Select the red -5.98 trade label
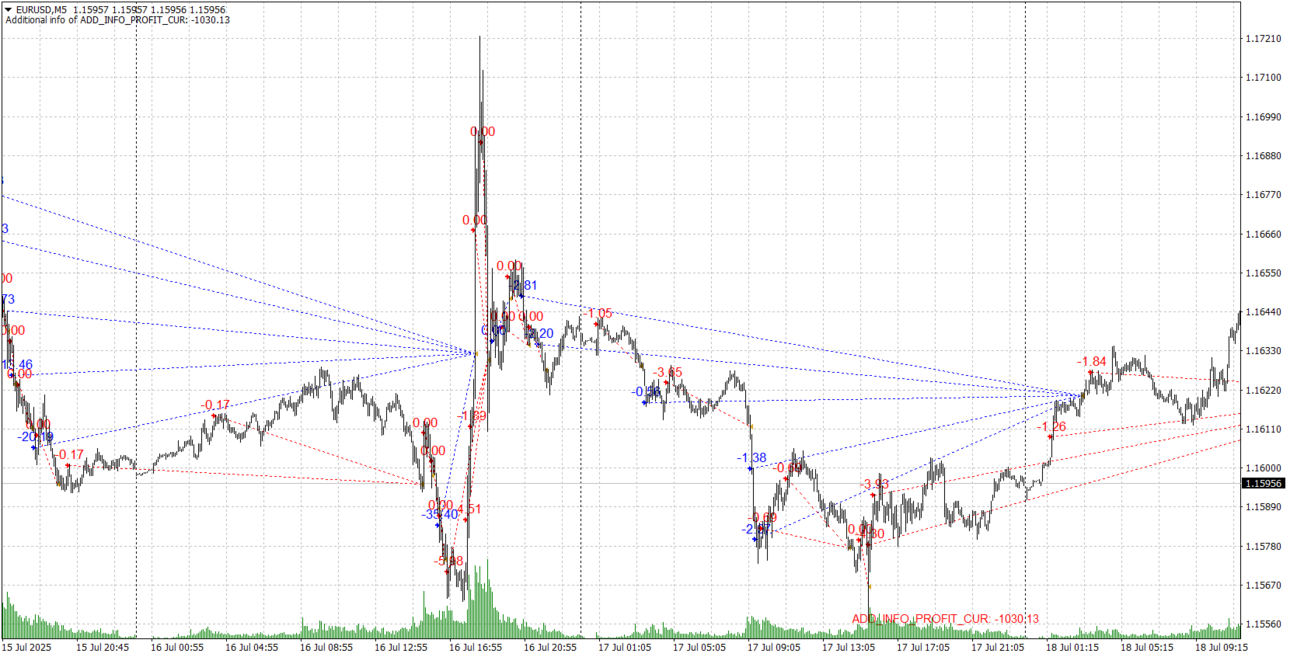This screenshot has height=657, width=1290. 449,561
